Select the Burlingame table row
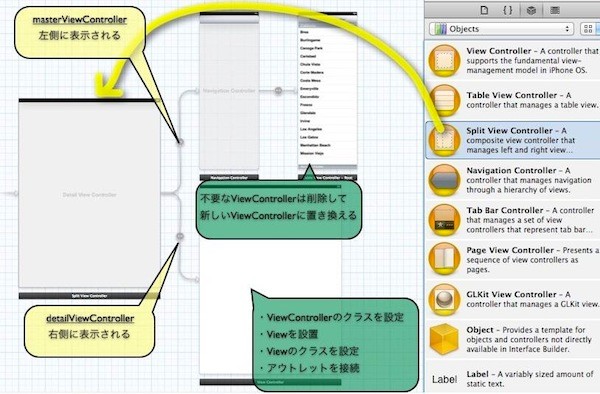 click(x=328, y=40)
